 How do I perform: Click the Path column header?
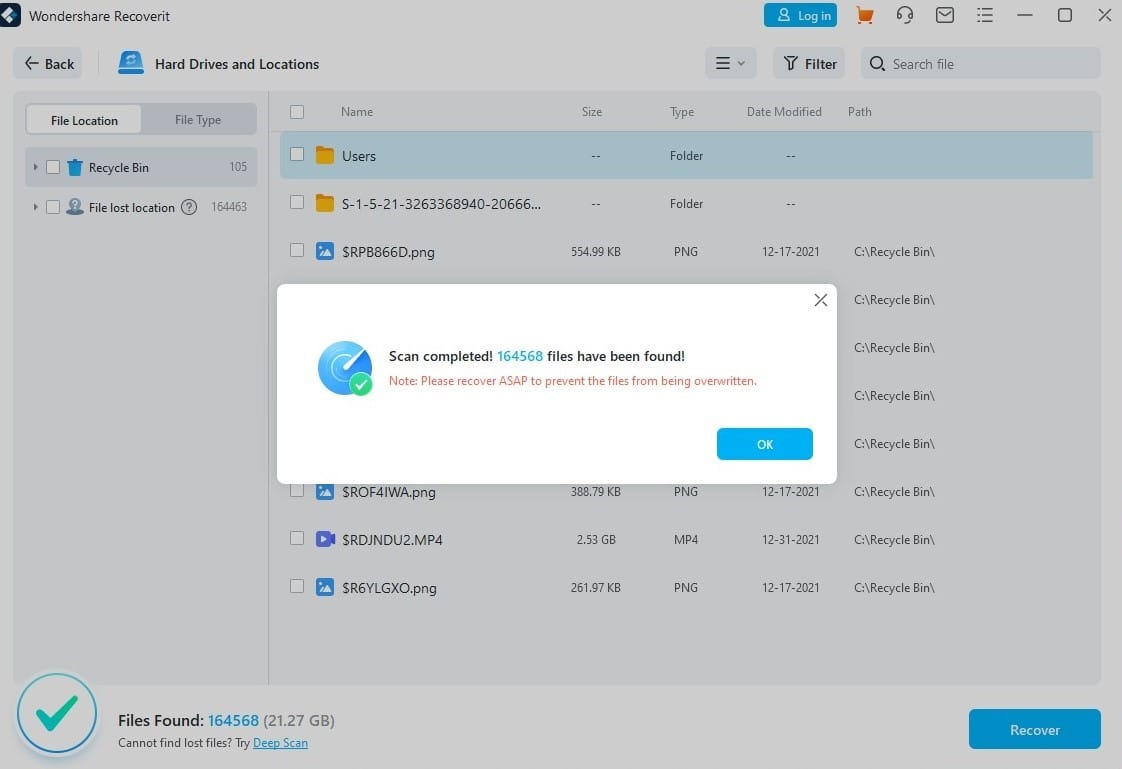coord(859,112)
